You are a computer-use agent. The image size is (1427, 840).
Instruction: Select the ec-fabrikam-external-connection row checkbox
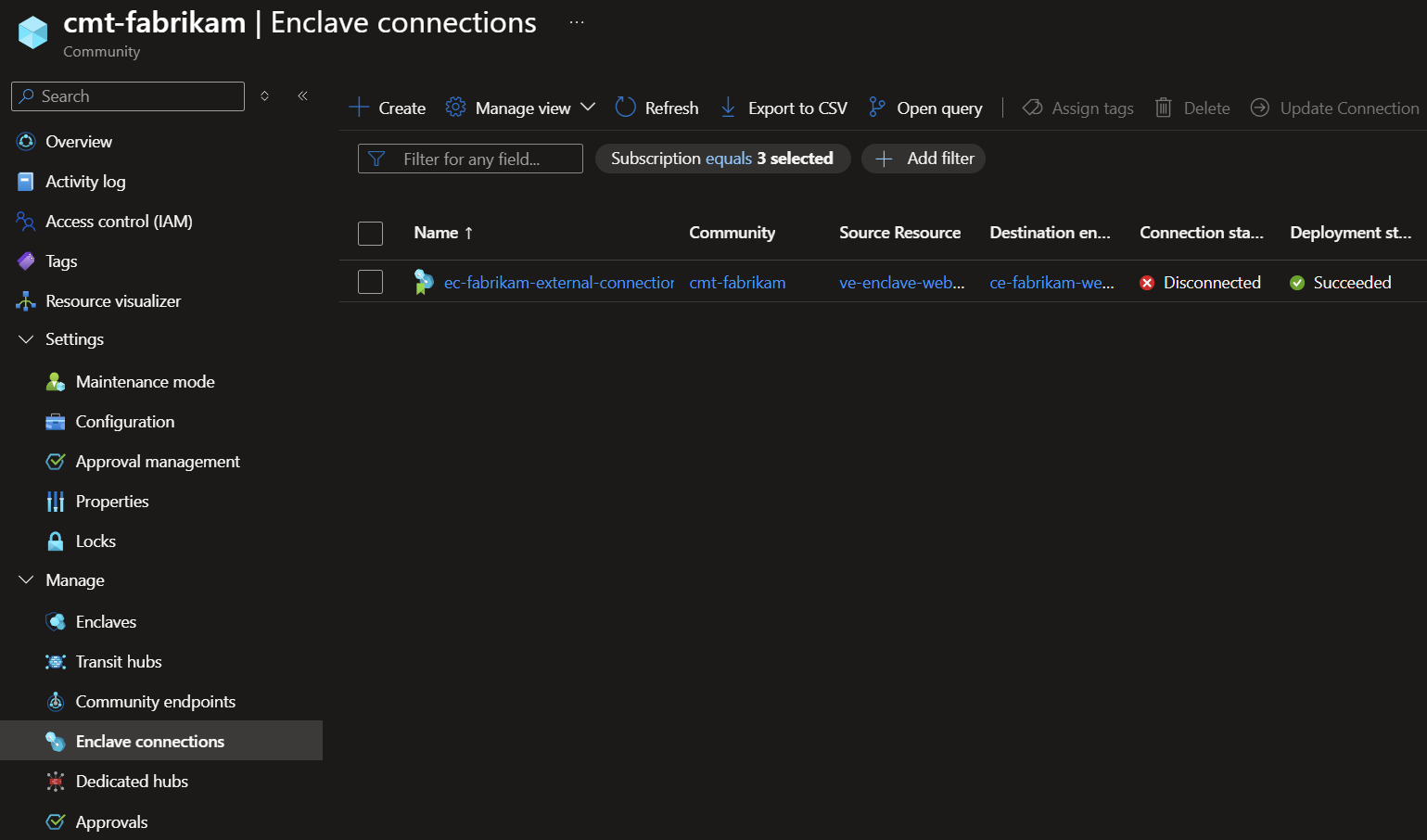click(x=371, y=282)
